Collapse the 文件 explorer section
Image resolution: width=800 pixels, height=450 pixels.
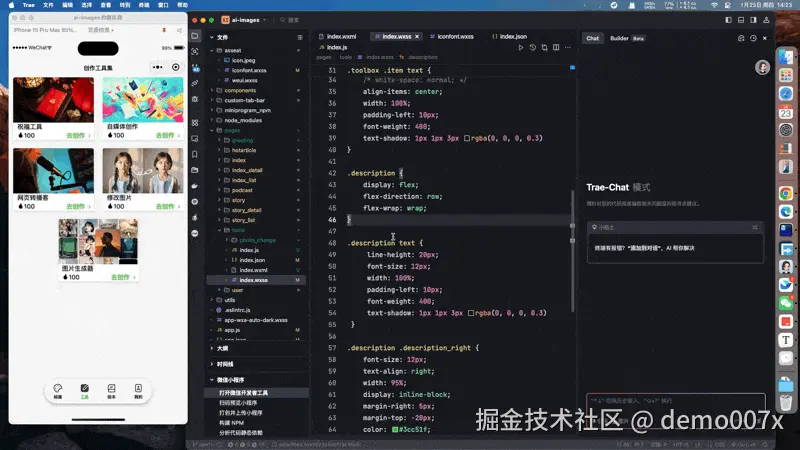tap(212, 37)
